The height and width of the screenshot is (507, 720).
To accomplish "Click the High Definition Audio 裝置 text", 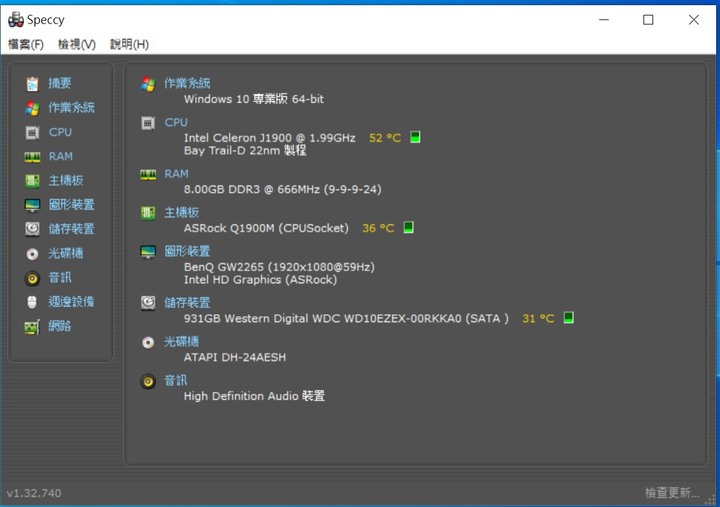I will (254, 396).
